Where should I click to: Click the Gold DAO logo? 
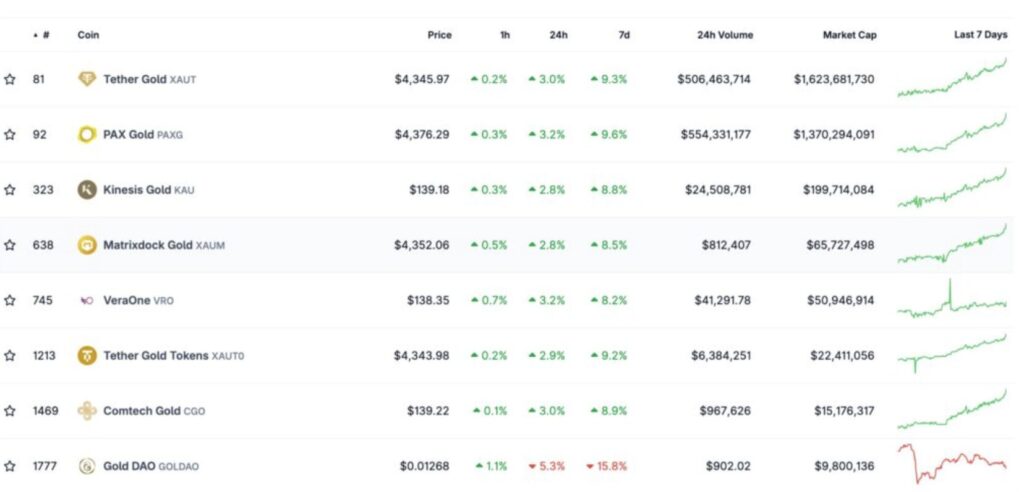click(x=87, y=467)
